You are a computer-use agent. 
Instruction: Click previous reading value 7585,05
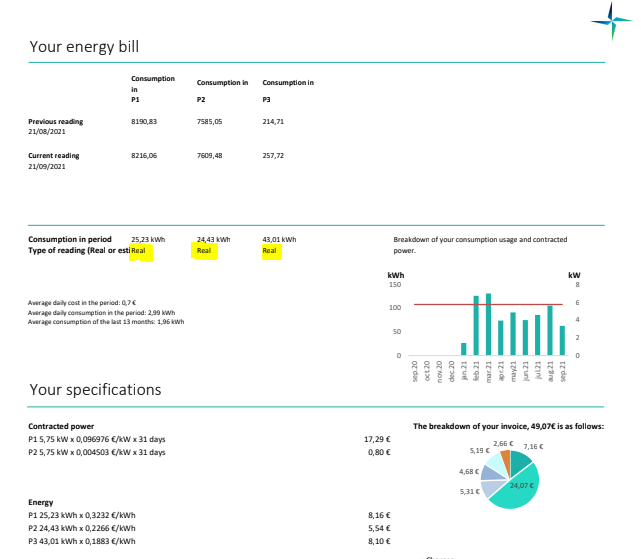pyautogui.click(x=209, y=121)
